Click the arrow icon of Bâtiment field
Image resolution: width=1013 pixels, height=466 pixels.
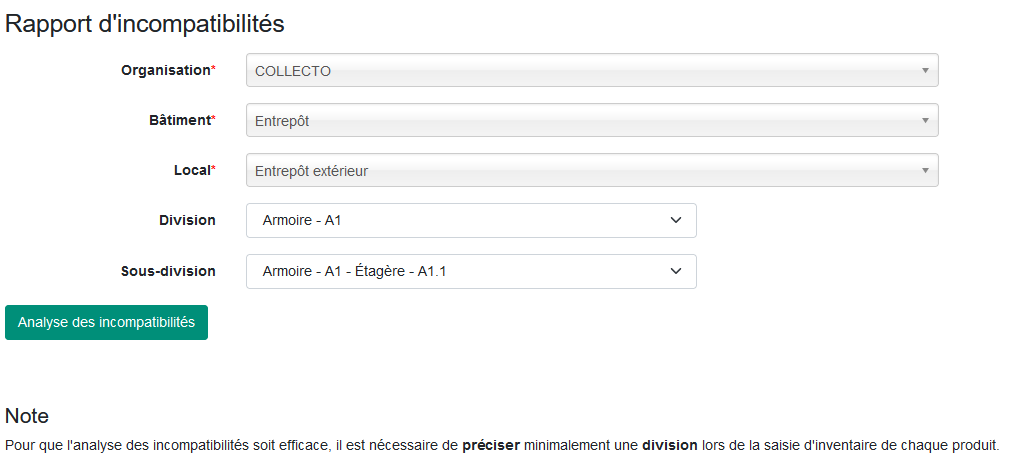click(x=925, y=120)
